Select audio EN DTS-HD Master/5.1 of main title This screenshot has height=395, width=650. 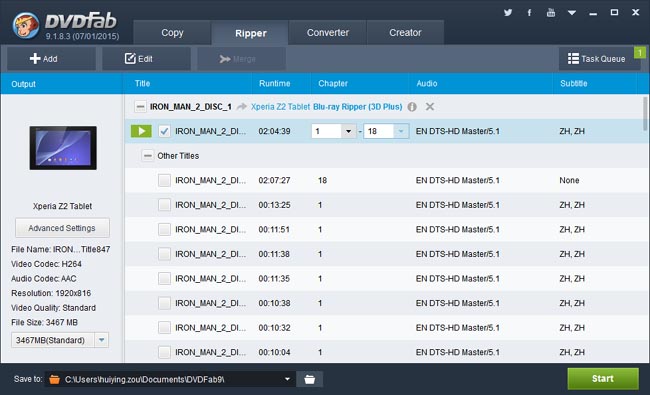(x=458, y=131)
